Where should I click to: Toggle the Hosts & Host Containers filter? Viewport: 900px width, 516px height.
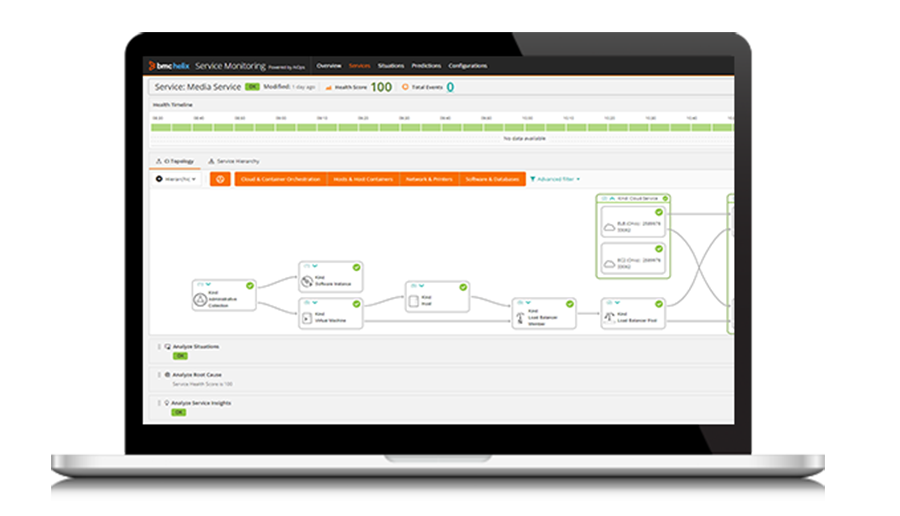362,179
